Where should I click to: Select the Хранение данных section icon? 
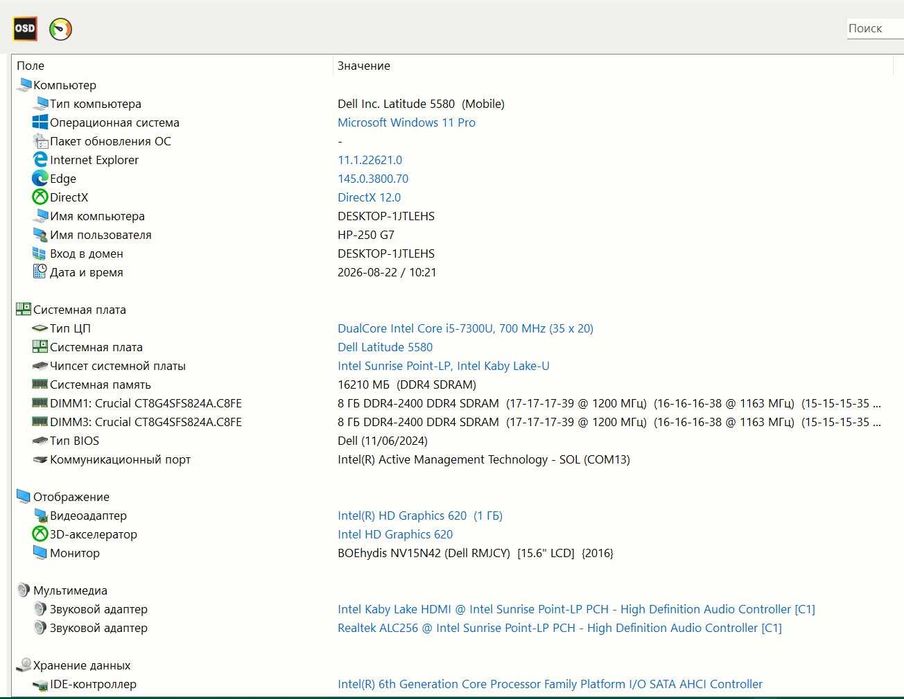pyautogui.click(x=24, y=665)
